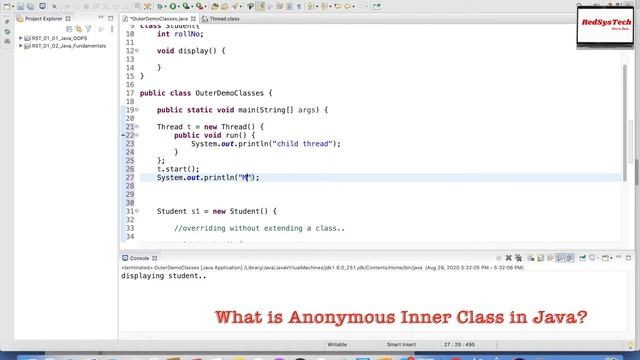Clear the Console output
This screenshot has height=360, width=640.
[531, 258]
